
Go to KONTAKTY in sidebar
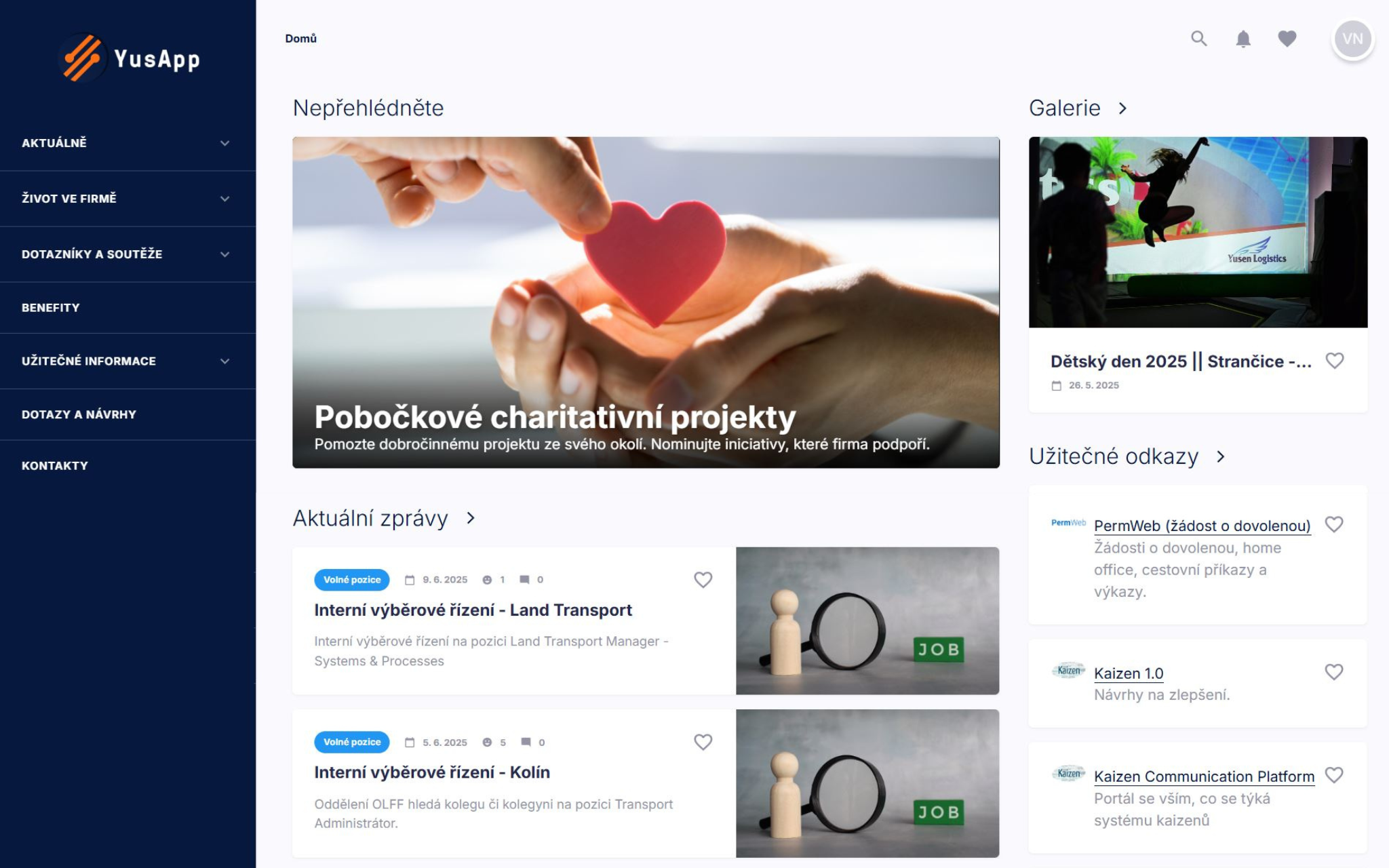[x=128, y=466]
